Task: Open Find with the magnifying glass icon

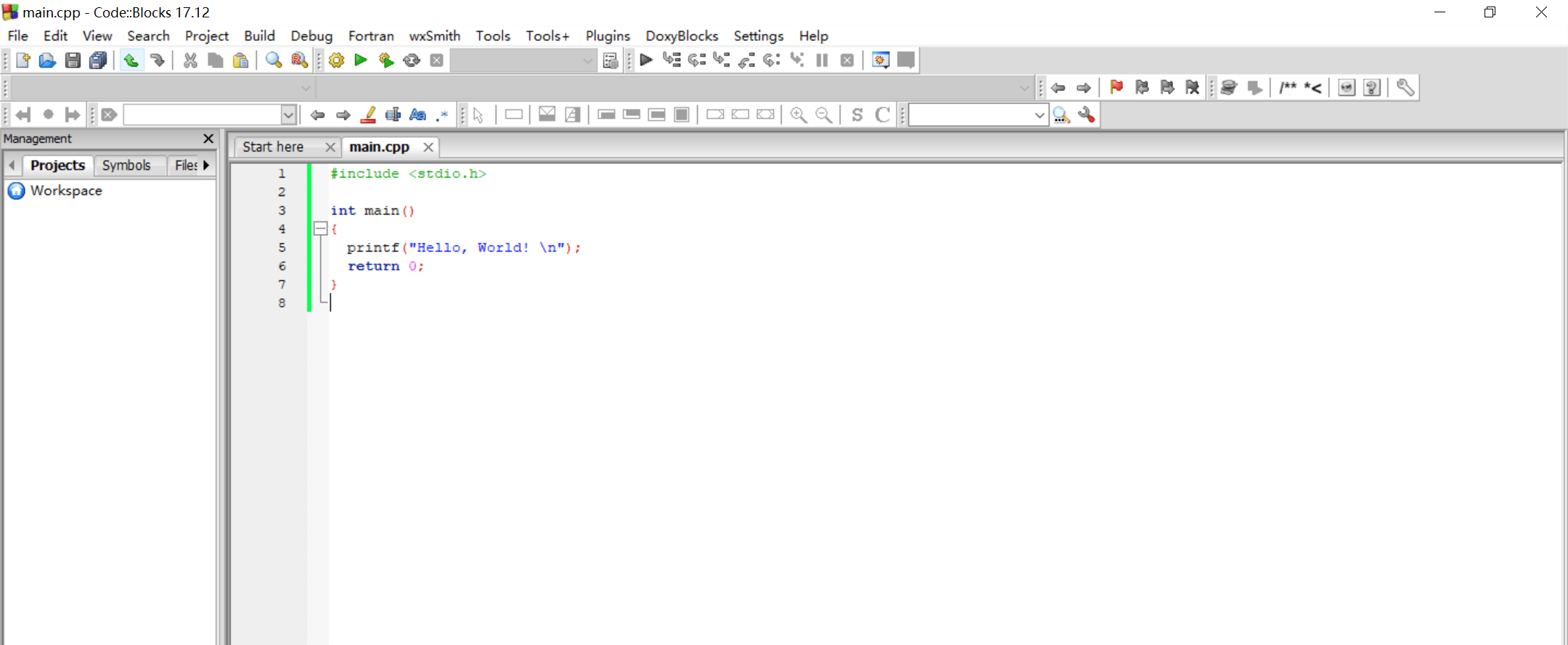Action: tap(274, 60)
